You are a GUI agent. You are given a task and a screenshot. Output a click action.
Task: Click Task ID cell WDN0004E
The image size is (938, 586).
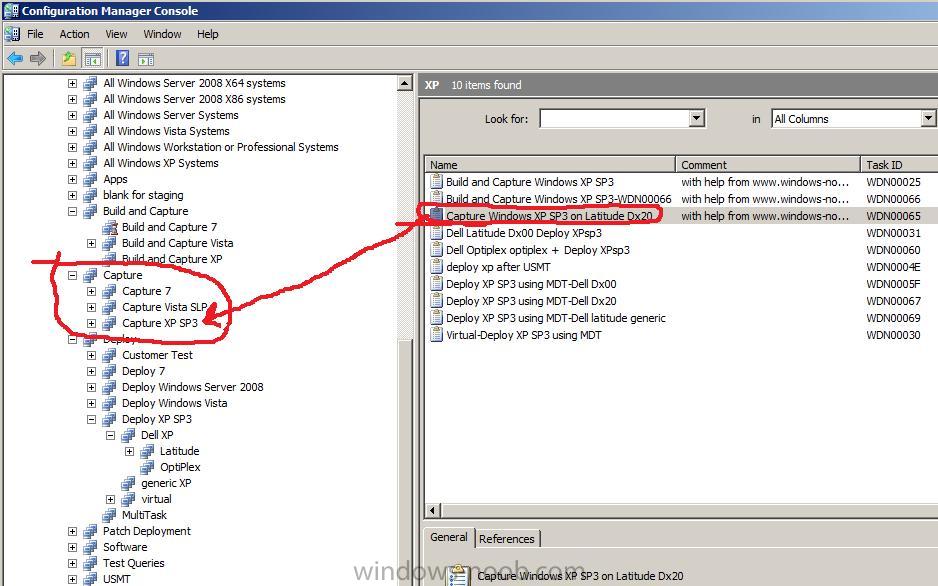click(893, 267)
